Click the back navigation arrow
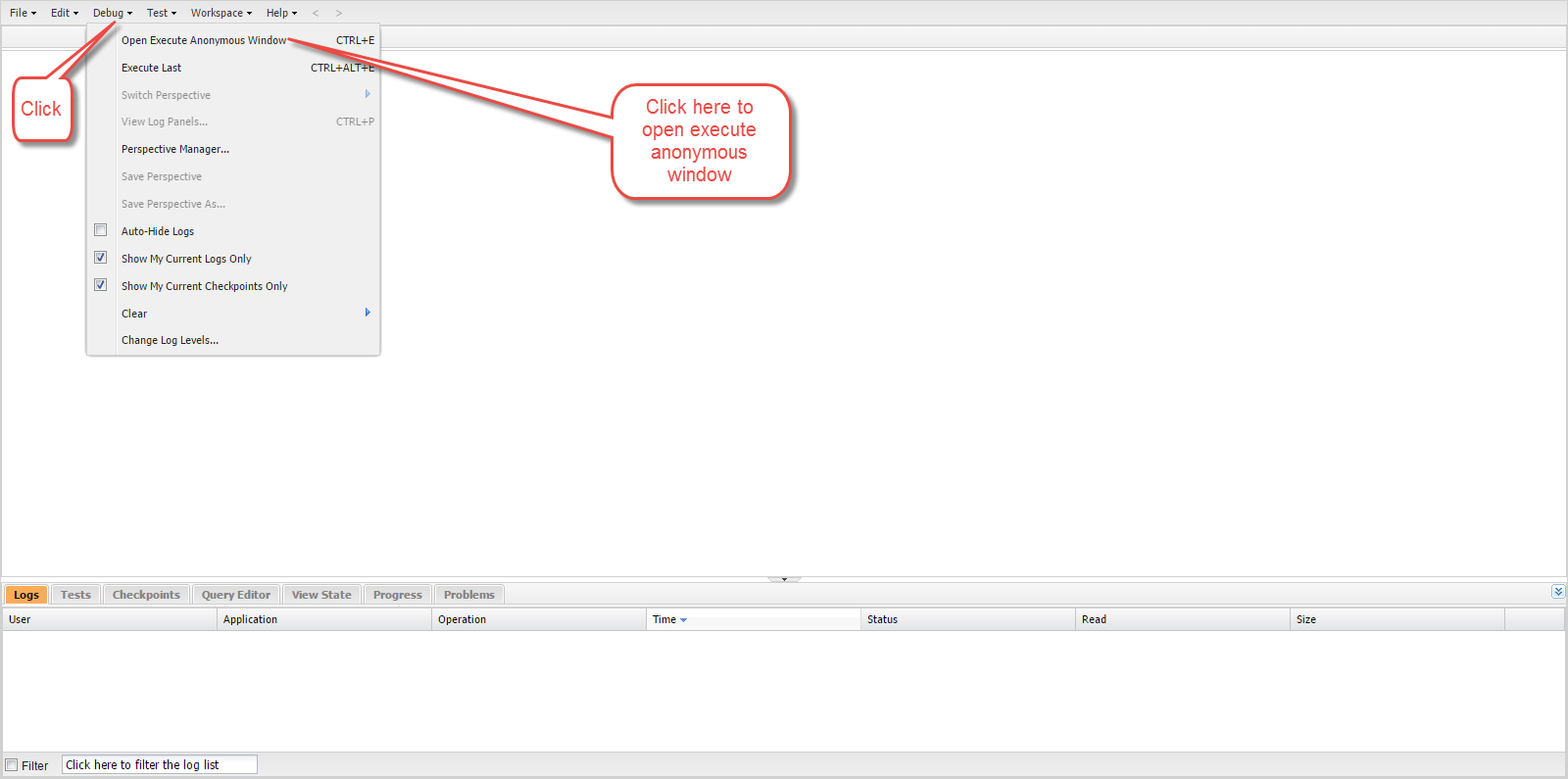Image resolution: width=1568 pixels, height=779 pixels. pyautogui.click(x=316, y=13)
